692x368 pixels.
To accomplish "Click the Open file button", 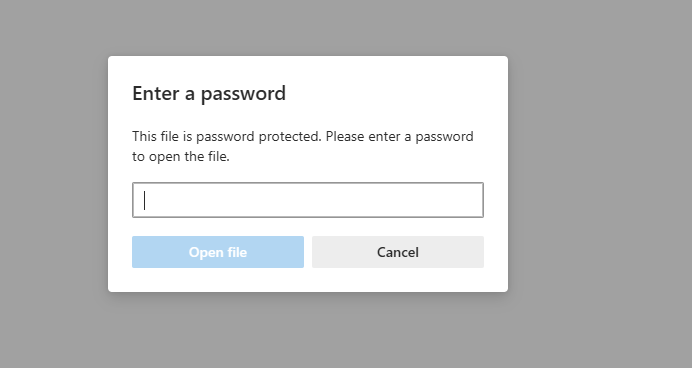I will (x=218, y=252).
